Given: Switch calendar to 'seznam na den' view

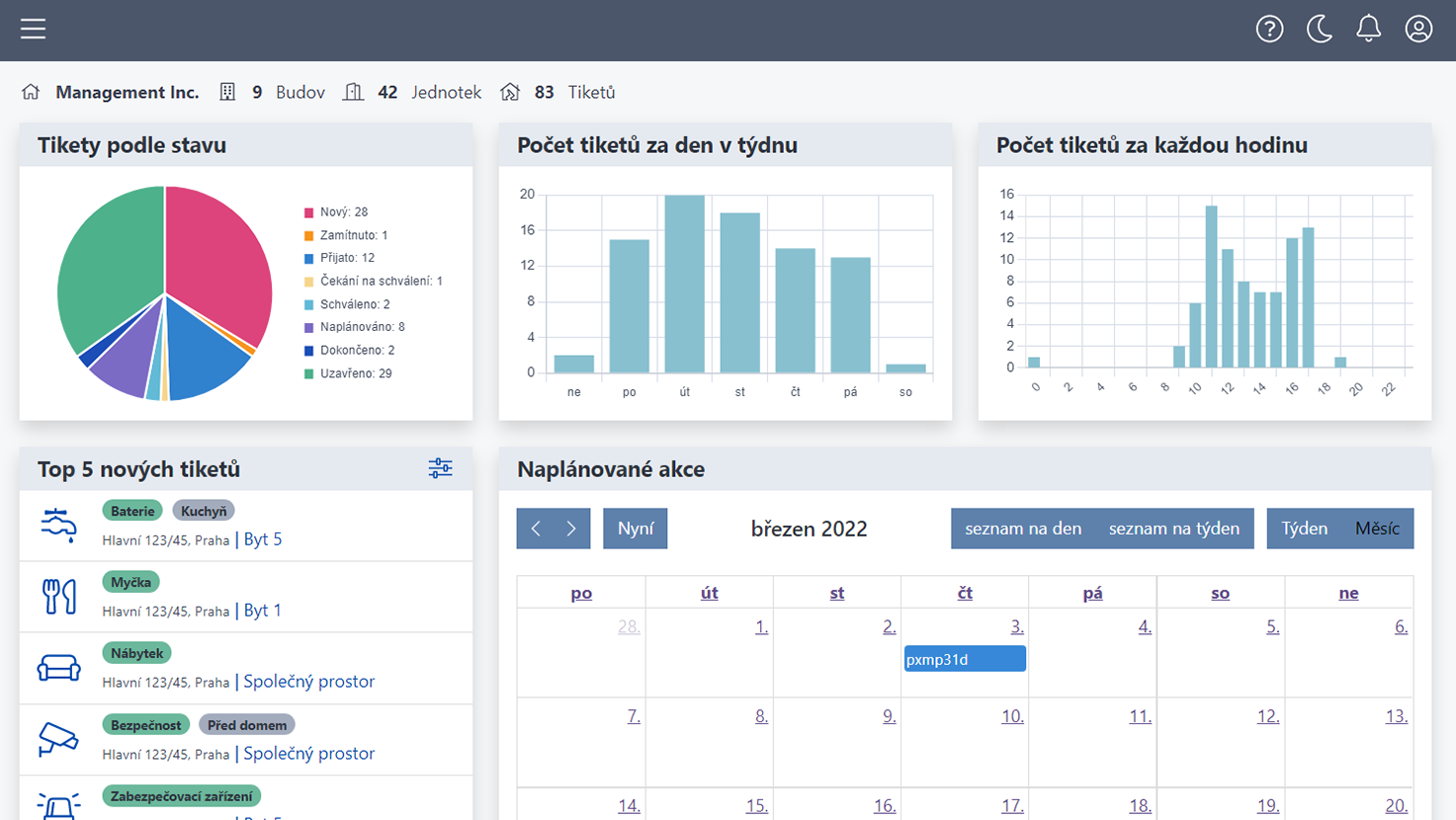Looking at the screenshot, I should coord(1023,529).
